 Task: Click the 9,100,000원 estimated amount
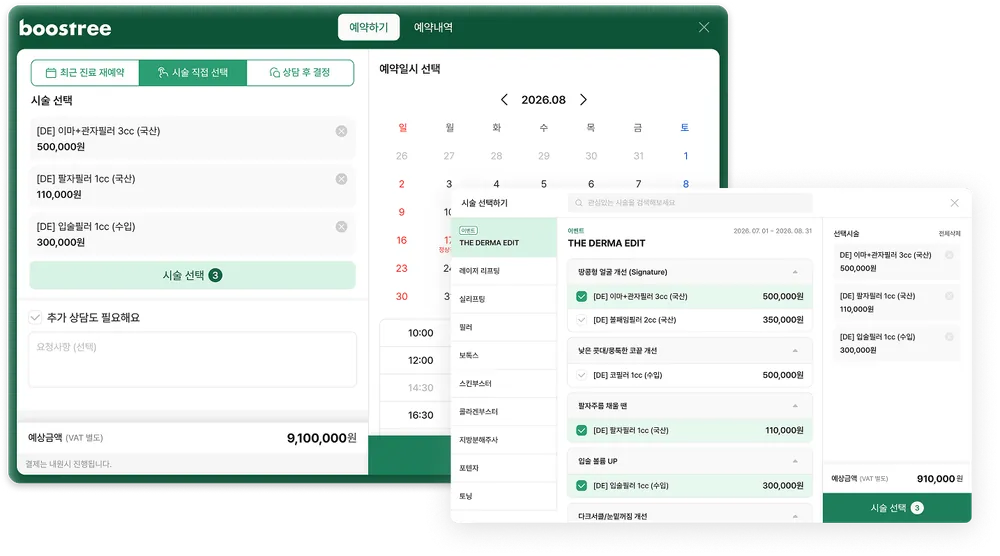pyautogui.click(x=321, y=438)
